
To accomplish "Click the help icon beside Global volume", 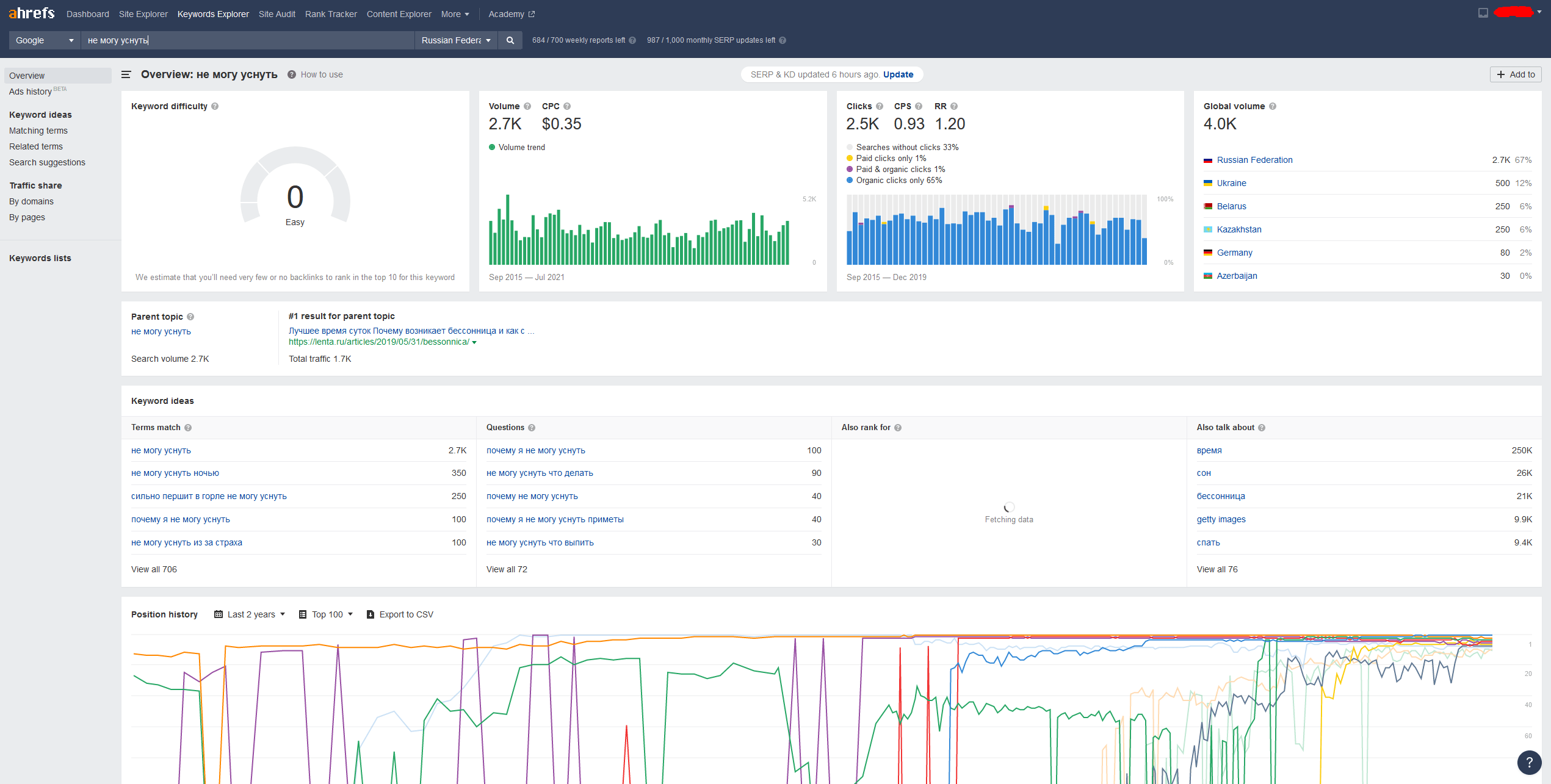I will pos(1273,106).
